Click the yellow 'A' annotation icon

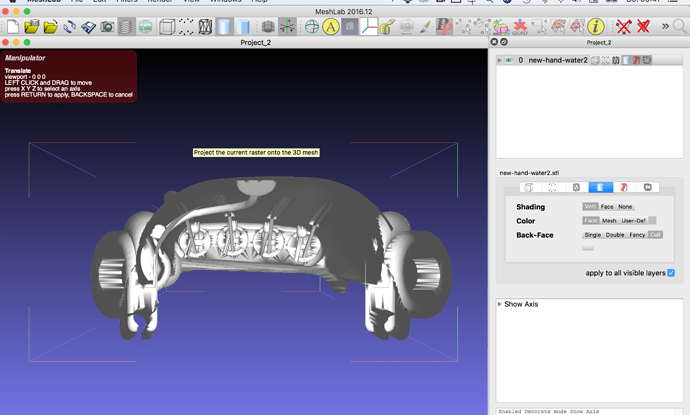click(x=330, y=27)
